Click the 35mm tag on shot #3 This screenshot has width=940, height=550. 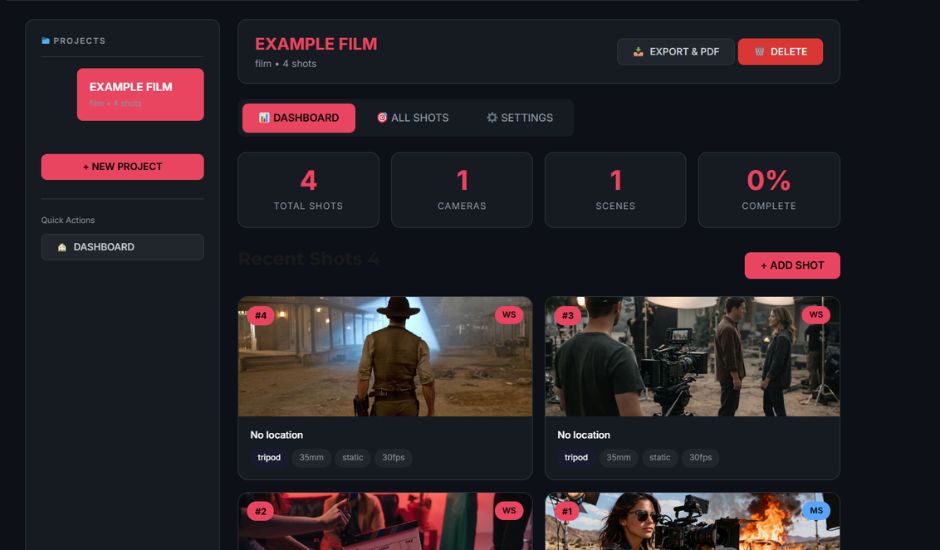[618, 458]
